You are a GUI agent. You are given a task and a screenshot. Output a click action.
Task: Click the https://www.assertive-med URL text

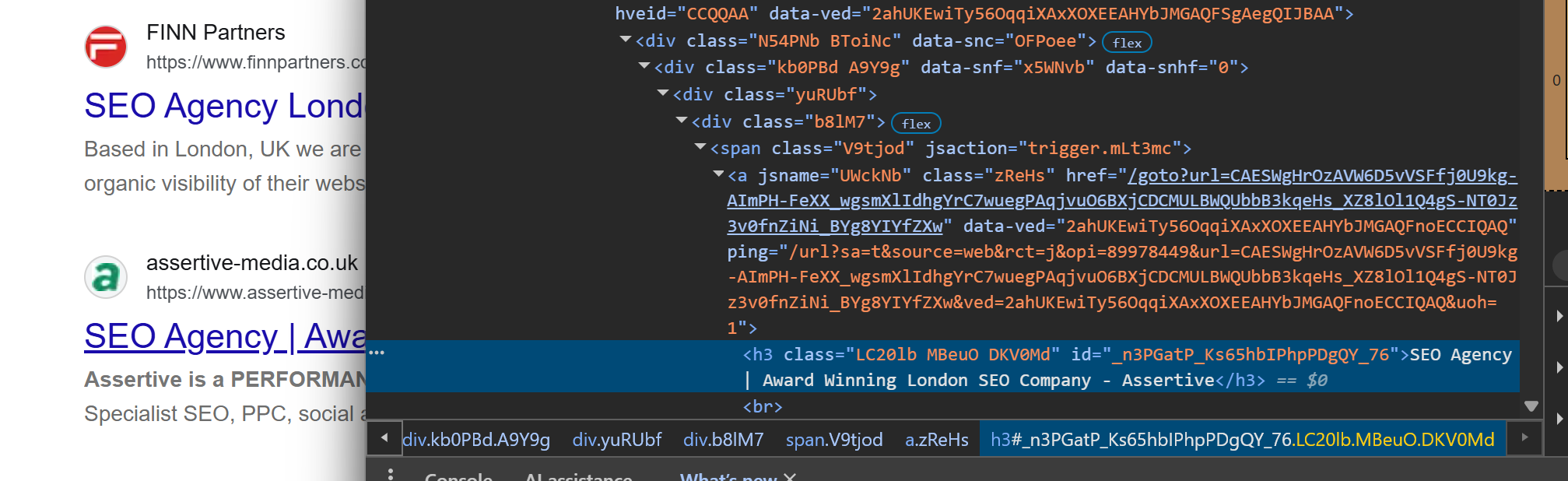click(255, 293)
